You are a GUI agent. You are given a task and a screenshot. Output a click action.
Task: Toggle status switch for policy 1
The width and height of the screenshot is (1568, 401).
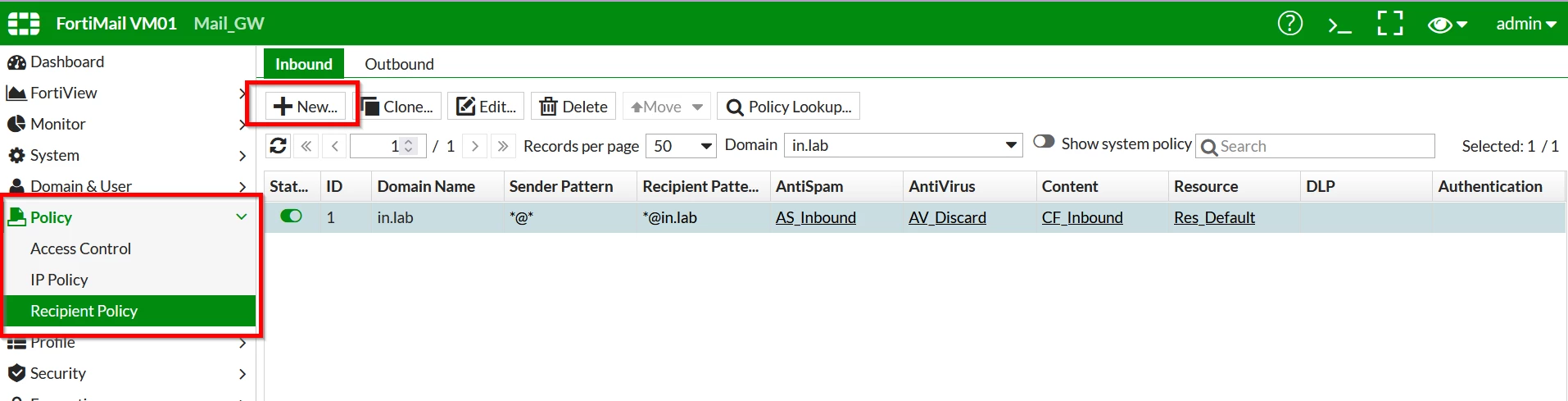click(x=291, y=216)
